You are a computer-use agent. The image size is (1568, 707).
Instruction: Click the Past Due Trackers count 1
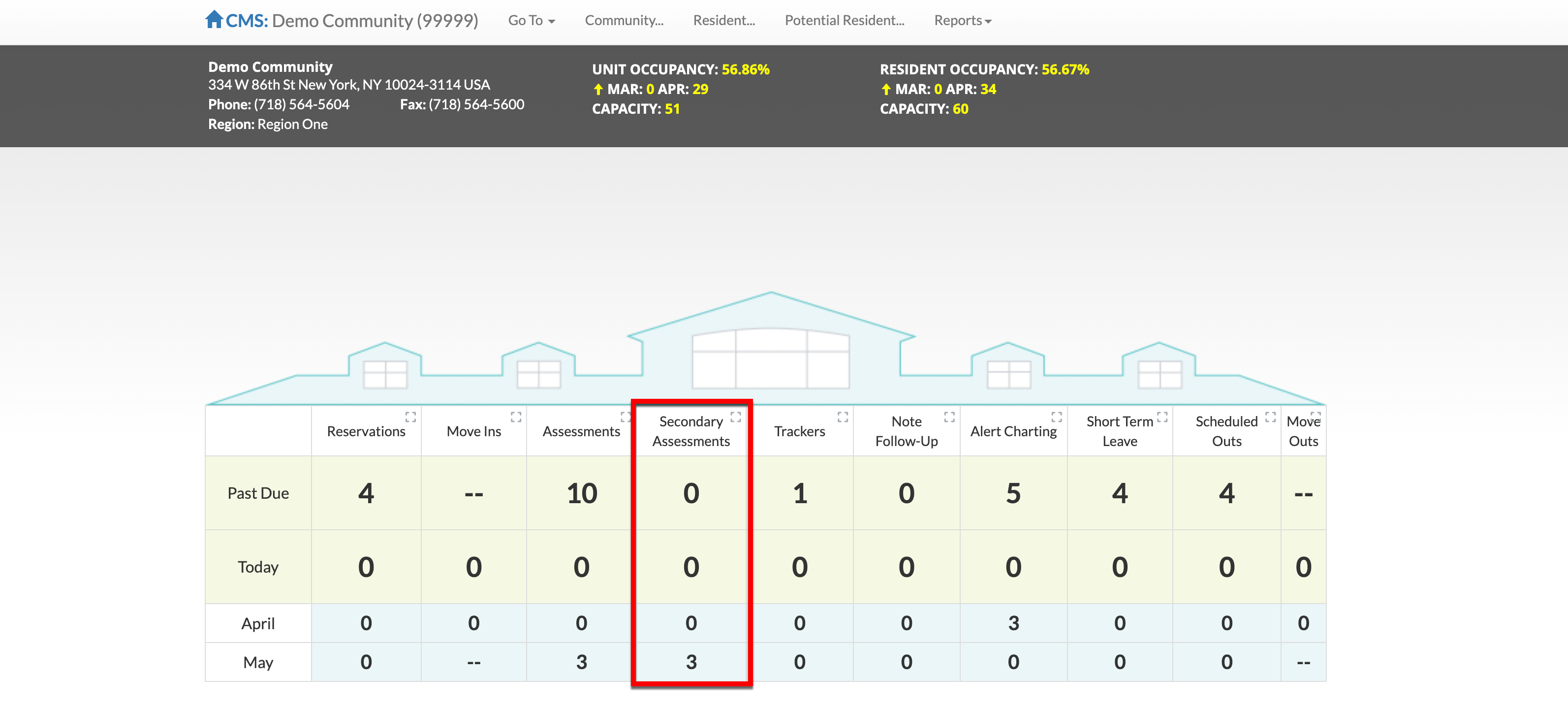(x=799, y=493)
